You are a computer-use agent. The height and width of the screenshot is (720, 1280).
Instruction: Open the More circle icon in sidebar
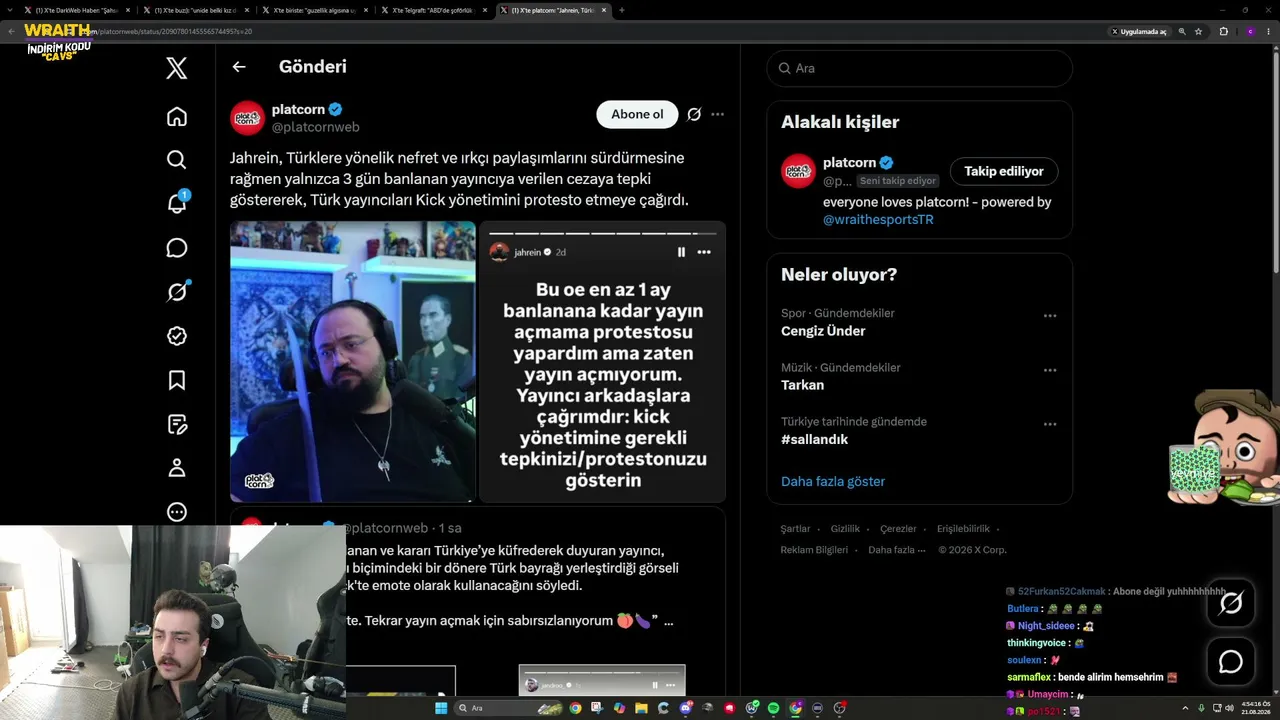tap(177, 512)
